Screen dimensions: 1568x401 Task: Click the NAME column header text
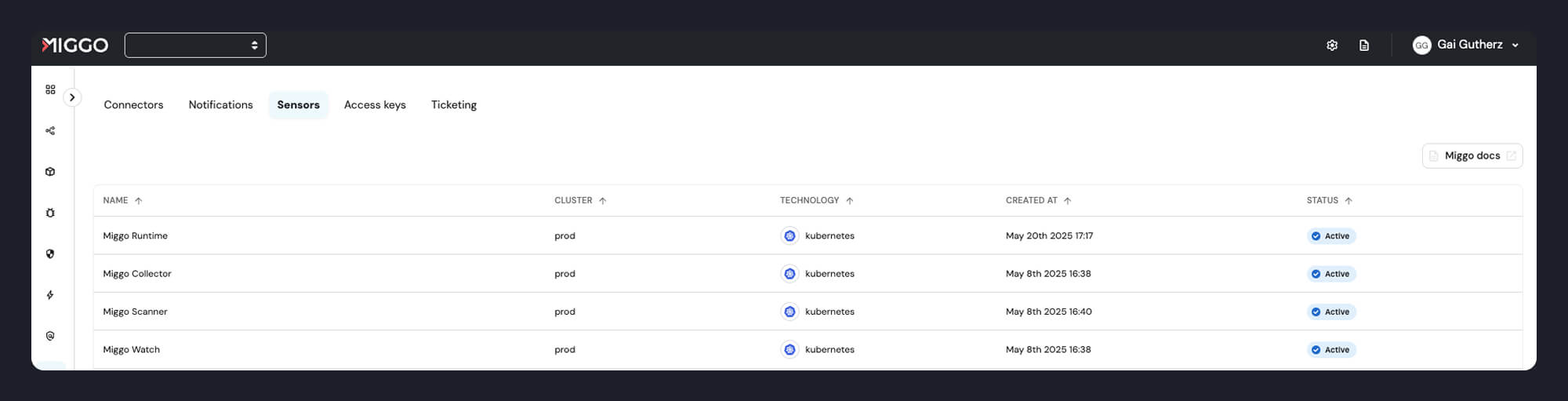pyautogui.click(x=115, y=201)
